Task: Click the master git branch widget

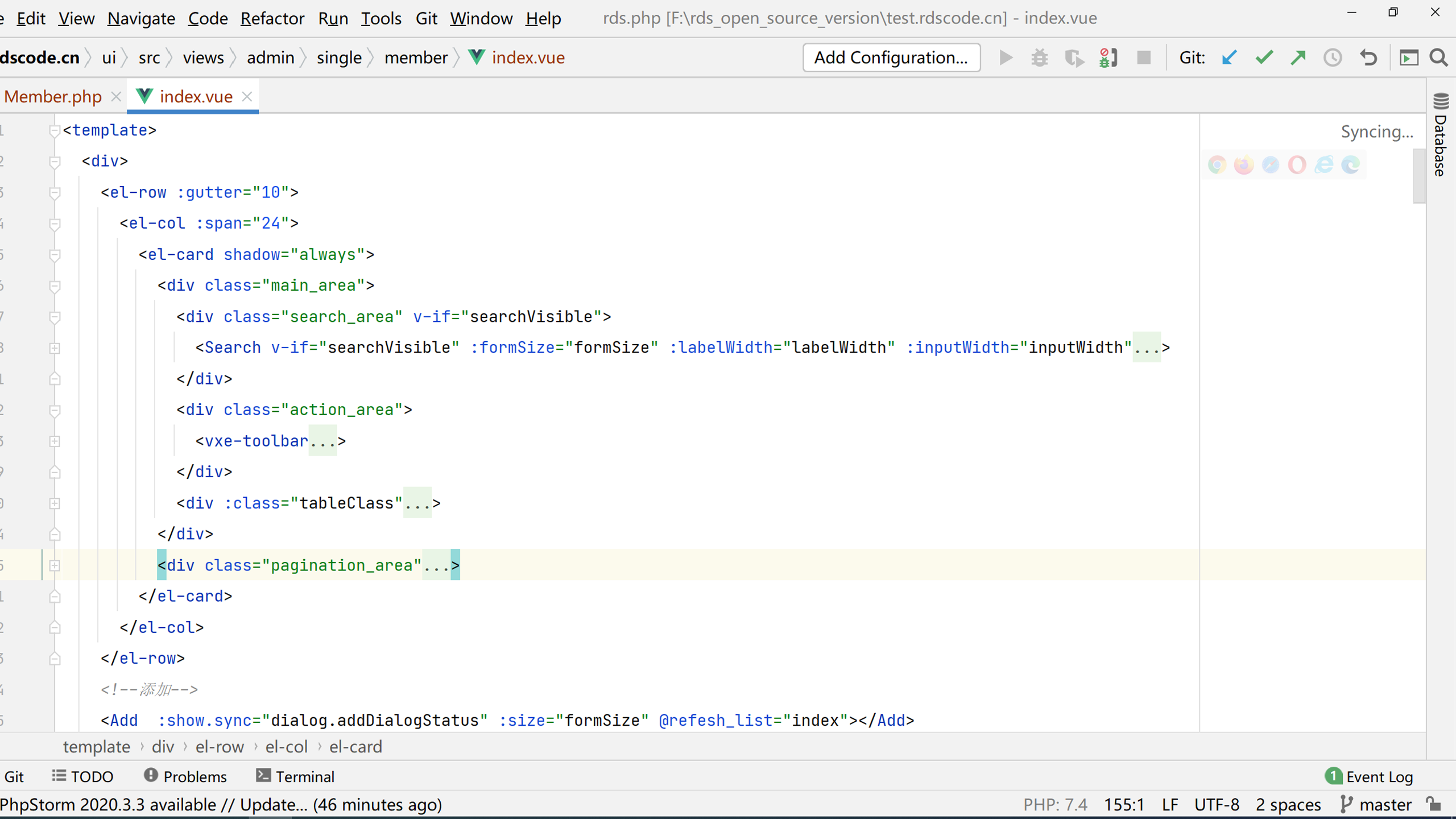Action: [x=1376, y=804]
